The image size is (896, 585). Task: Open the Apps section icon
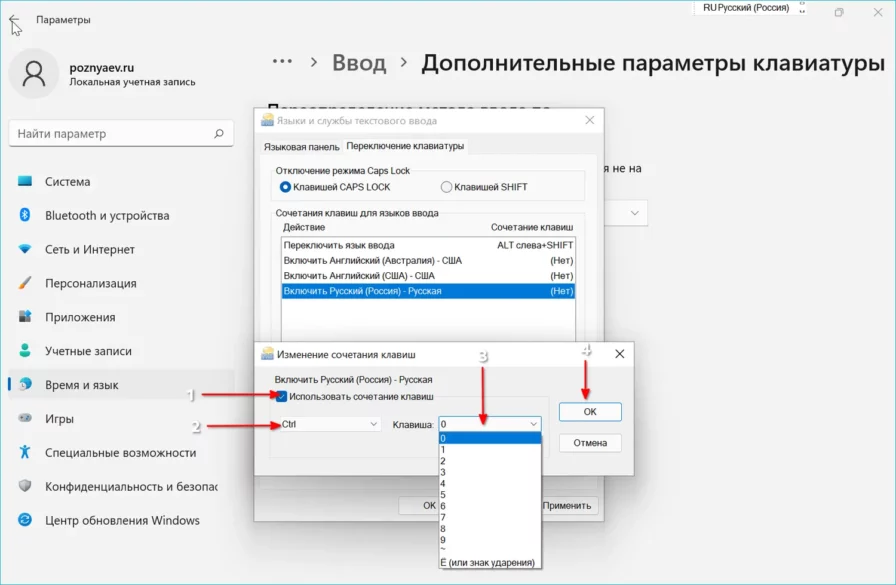tap(25, 318)
